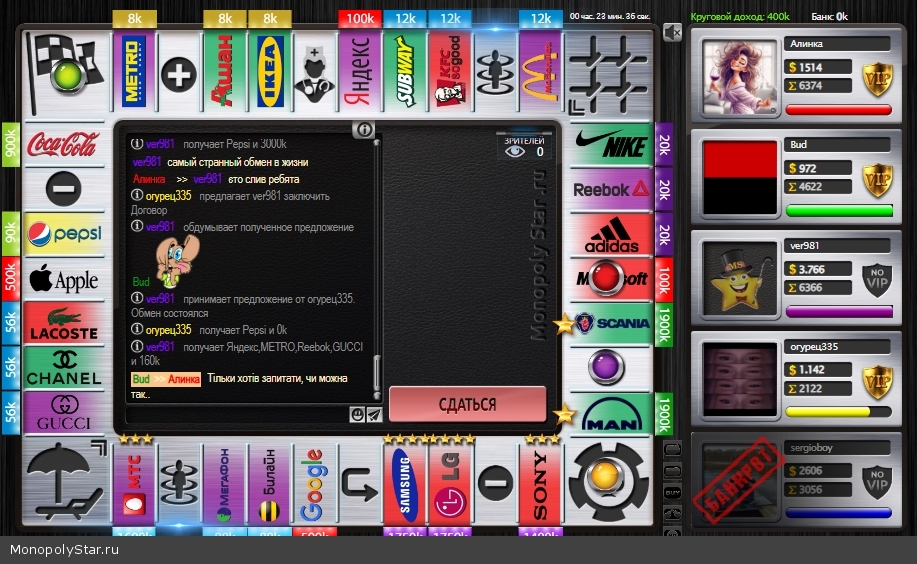
Task: Select the adidas property cell
Action: (611, 234)
